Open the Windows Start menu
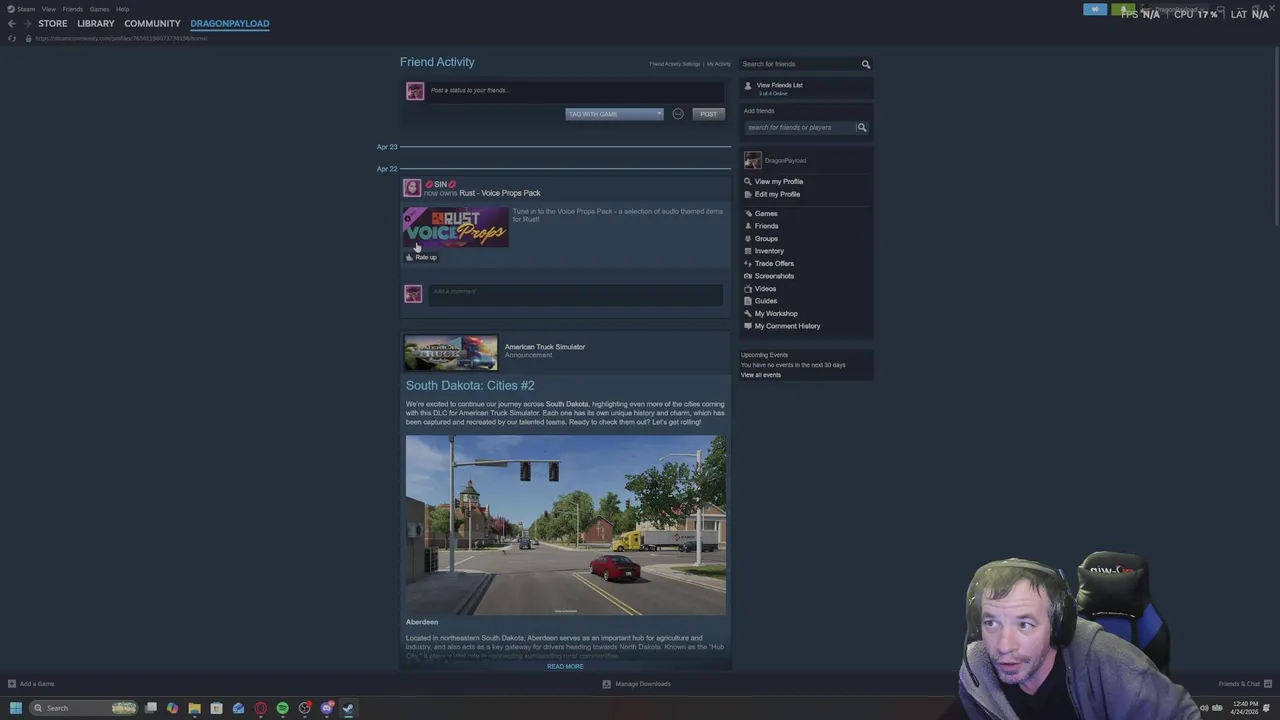This screenshot has width=1280, height=720. 15,708
